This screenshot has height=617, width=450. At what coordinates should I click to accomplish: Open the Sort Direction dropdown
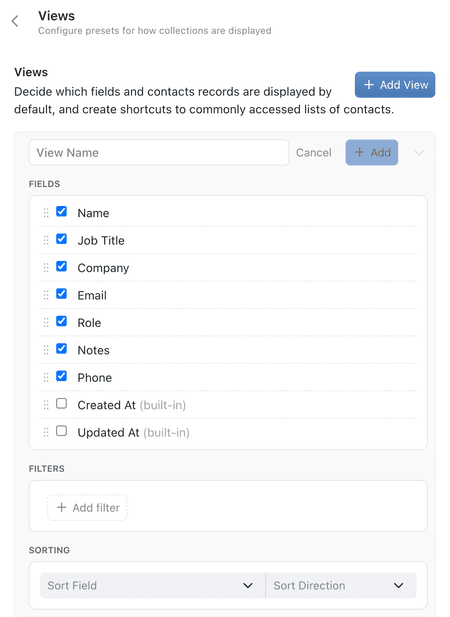pos(341,586)
